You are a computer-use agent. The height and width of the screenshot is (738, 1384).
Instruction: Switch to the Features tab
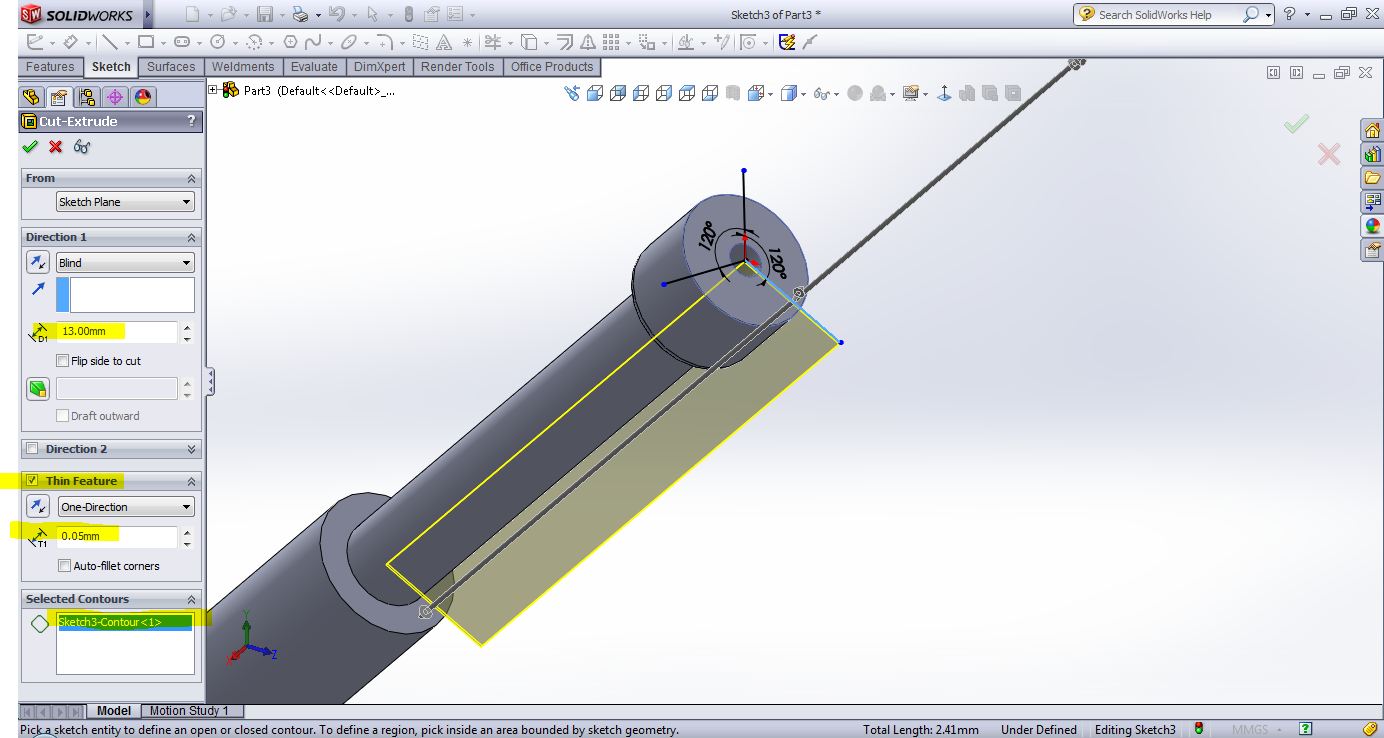(x=50, y=67)
